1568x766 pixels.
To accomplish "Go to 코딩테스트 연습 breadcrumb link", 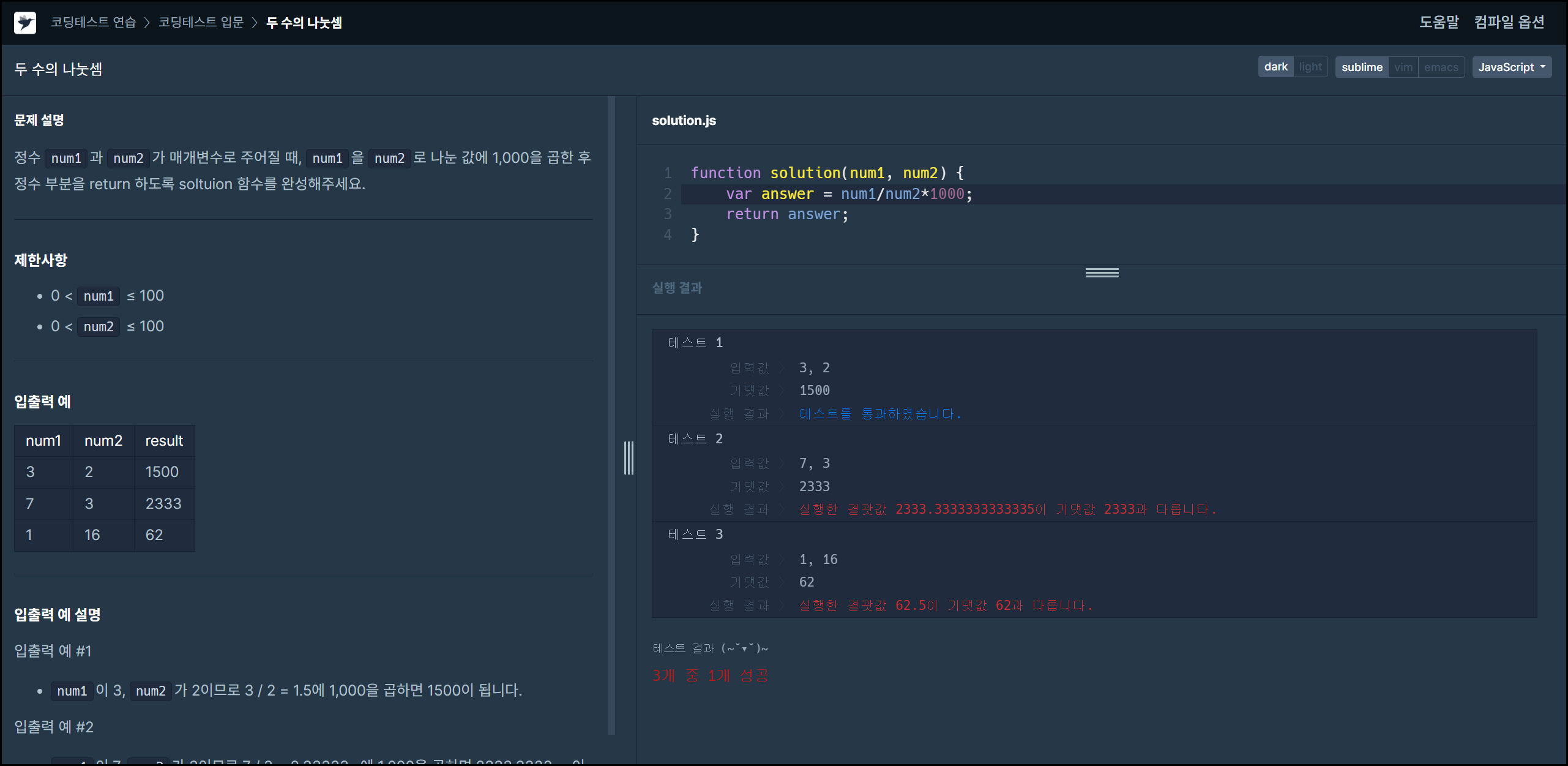I will coord(93,23).
